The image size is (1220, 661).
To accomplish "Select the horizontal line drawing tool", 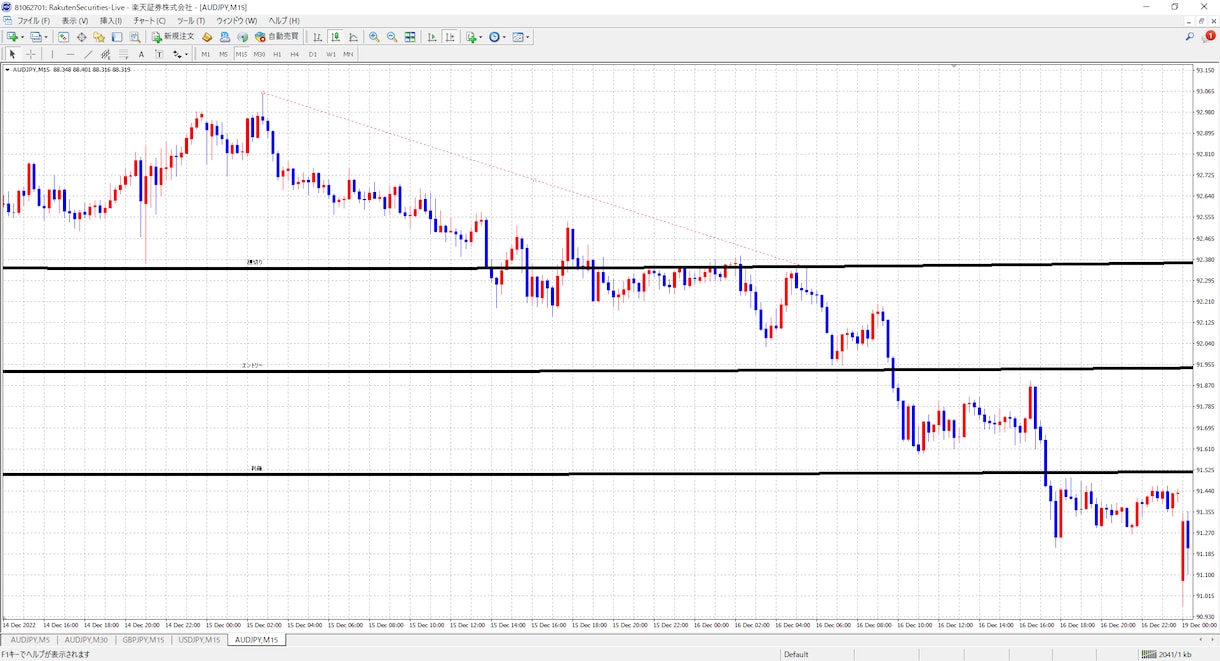I will (x=70, y=54).
